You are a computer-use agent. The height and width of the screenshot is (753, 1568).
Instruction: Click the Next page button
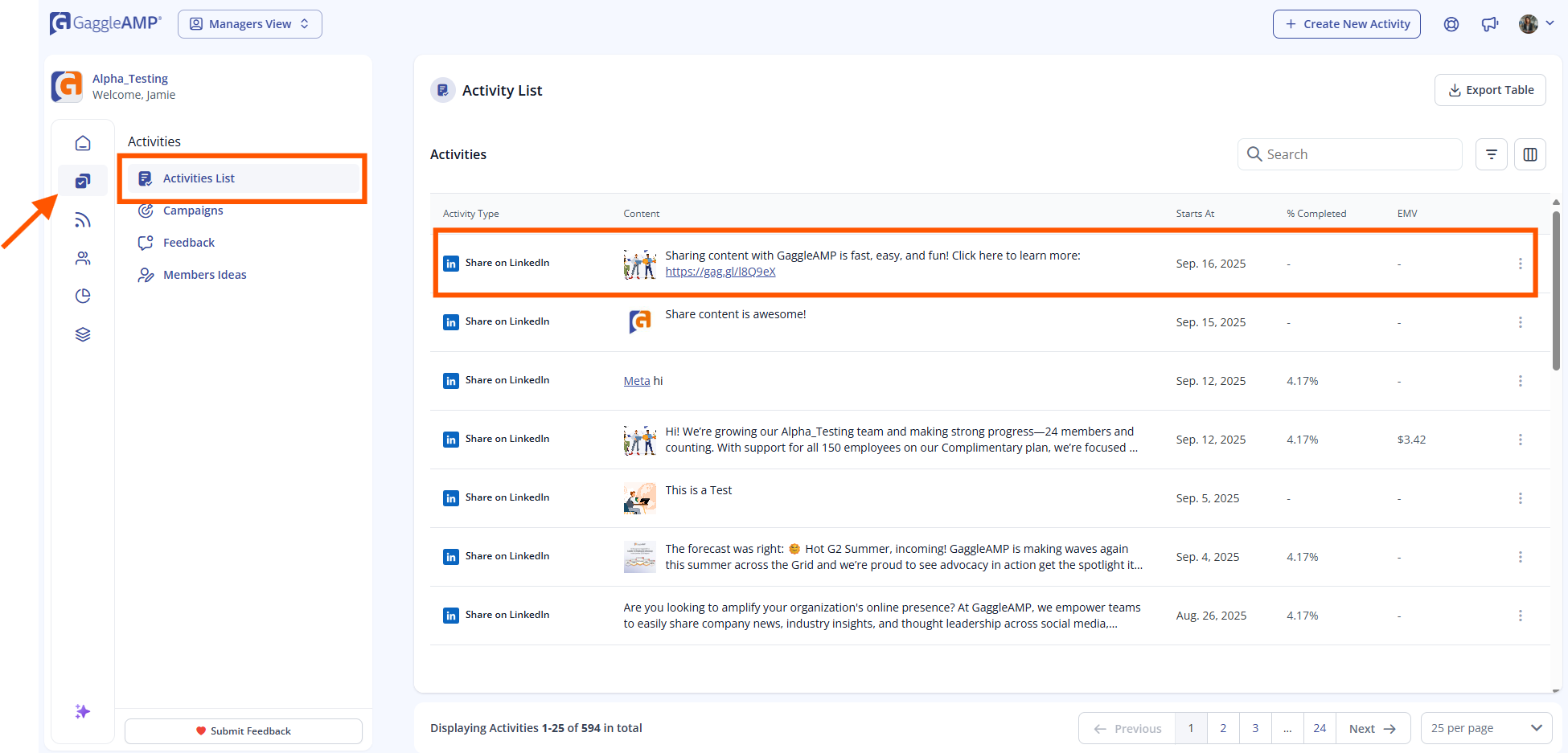1373,728
